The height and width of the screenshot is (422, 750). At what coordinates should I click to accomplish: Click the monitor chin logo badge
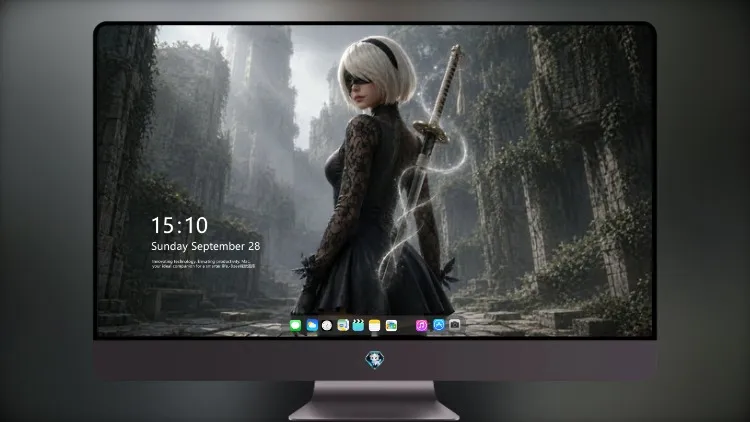375,360
